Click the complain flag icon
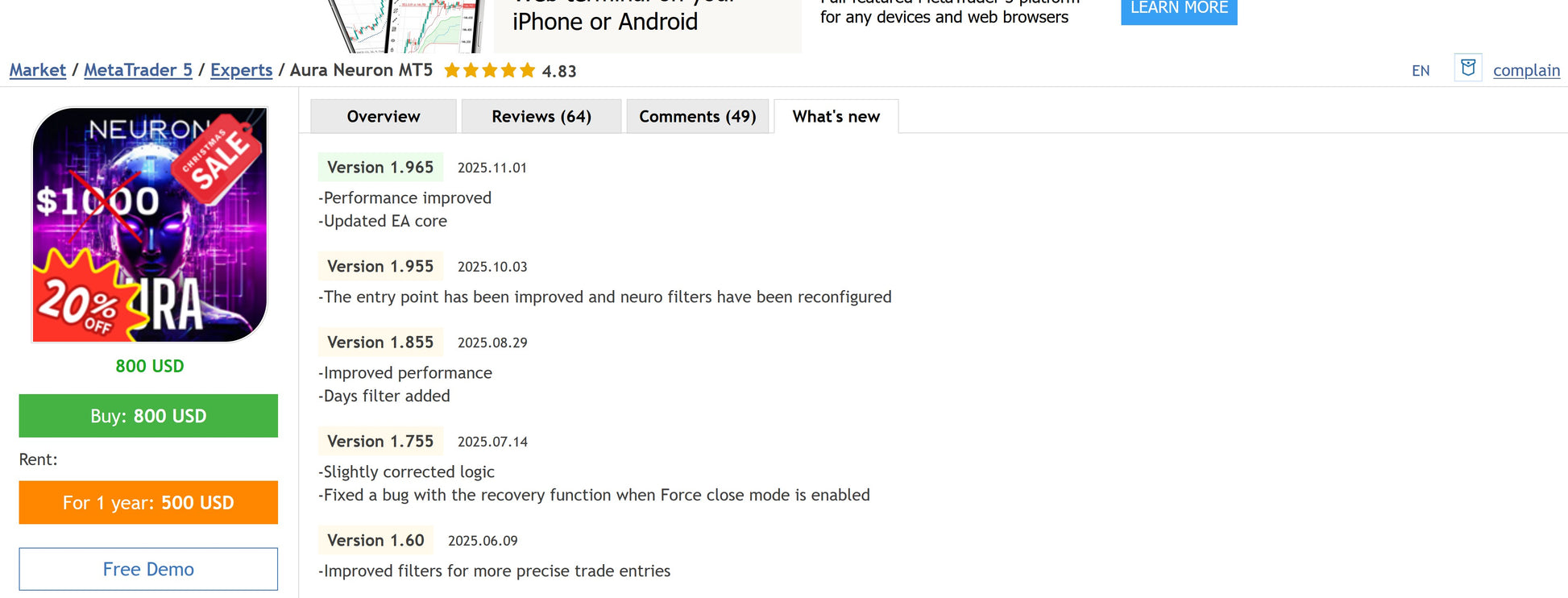Image resolution: width=1568 pixels, height=598 pixels. coord(1467,68)
